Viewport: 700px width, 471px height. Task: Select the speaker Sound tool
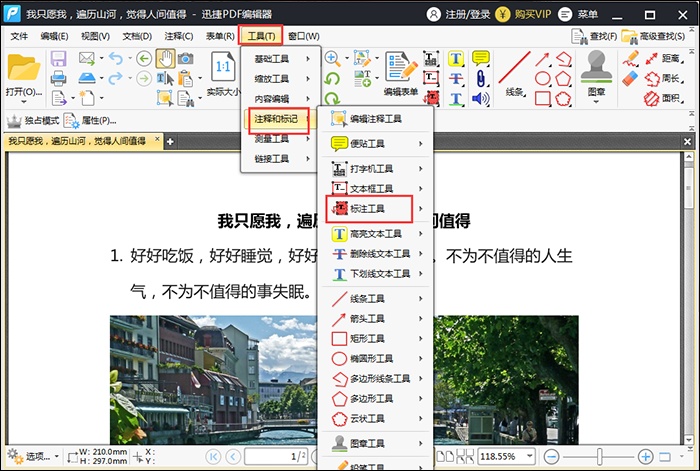[x=481, y=99]
